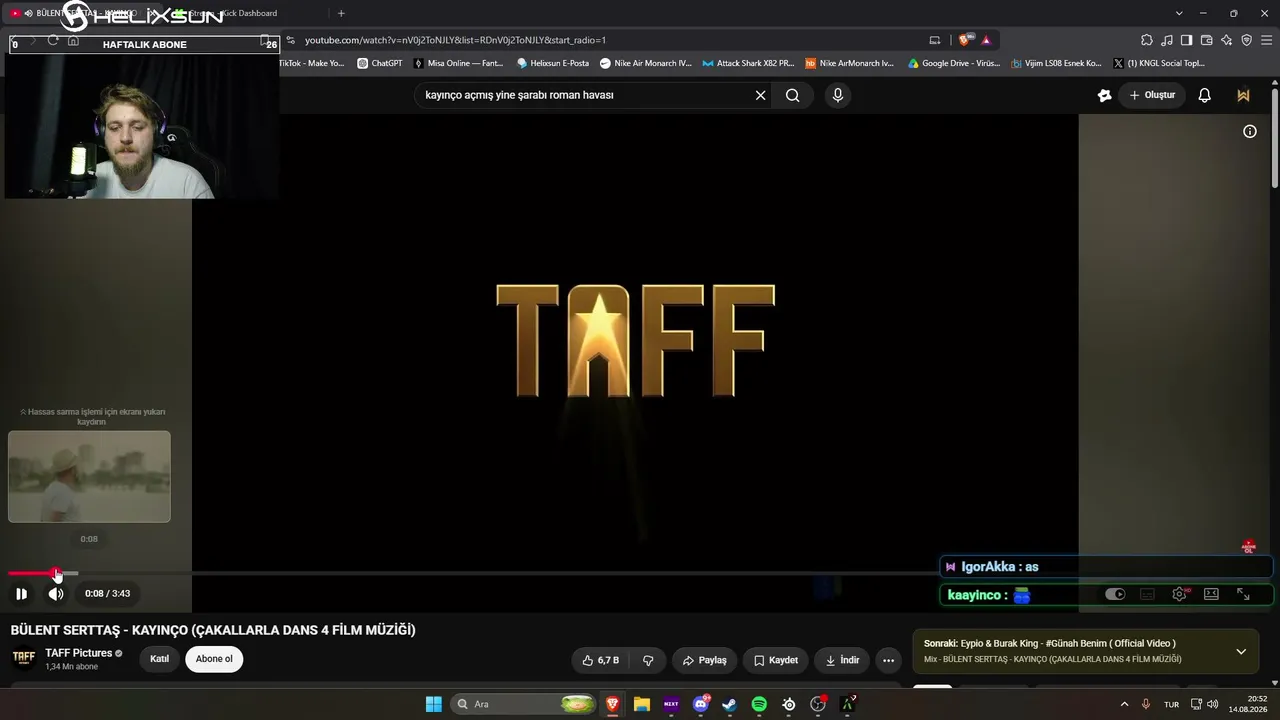
Task: Toggle the autoplay switch in the player
Action: [1115, 594]
